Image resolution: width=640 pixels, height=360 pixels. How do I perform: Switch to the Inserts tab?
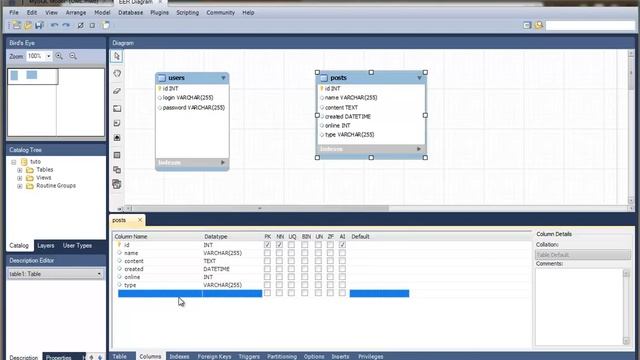click(340, 356)
